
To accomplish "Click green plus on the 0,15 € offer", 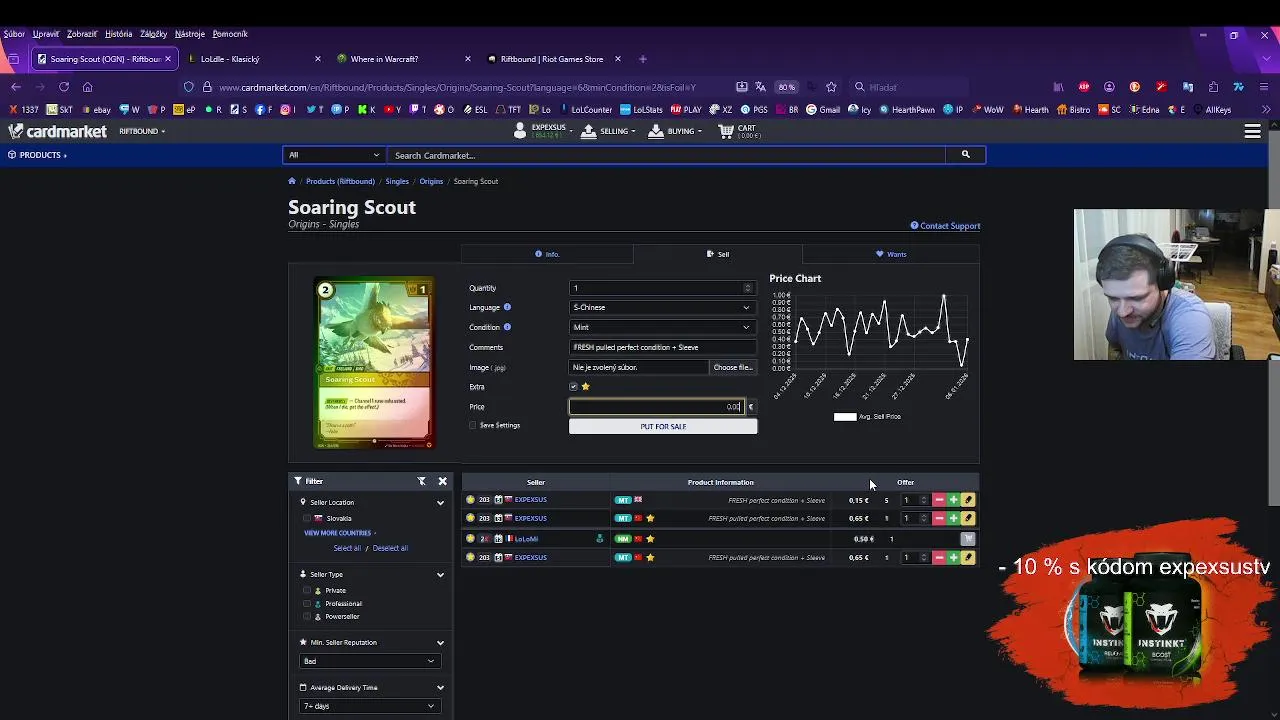I will tap(953, 500).
